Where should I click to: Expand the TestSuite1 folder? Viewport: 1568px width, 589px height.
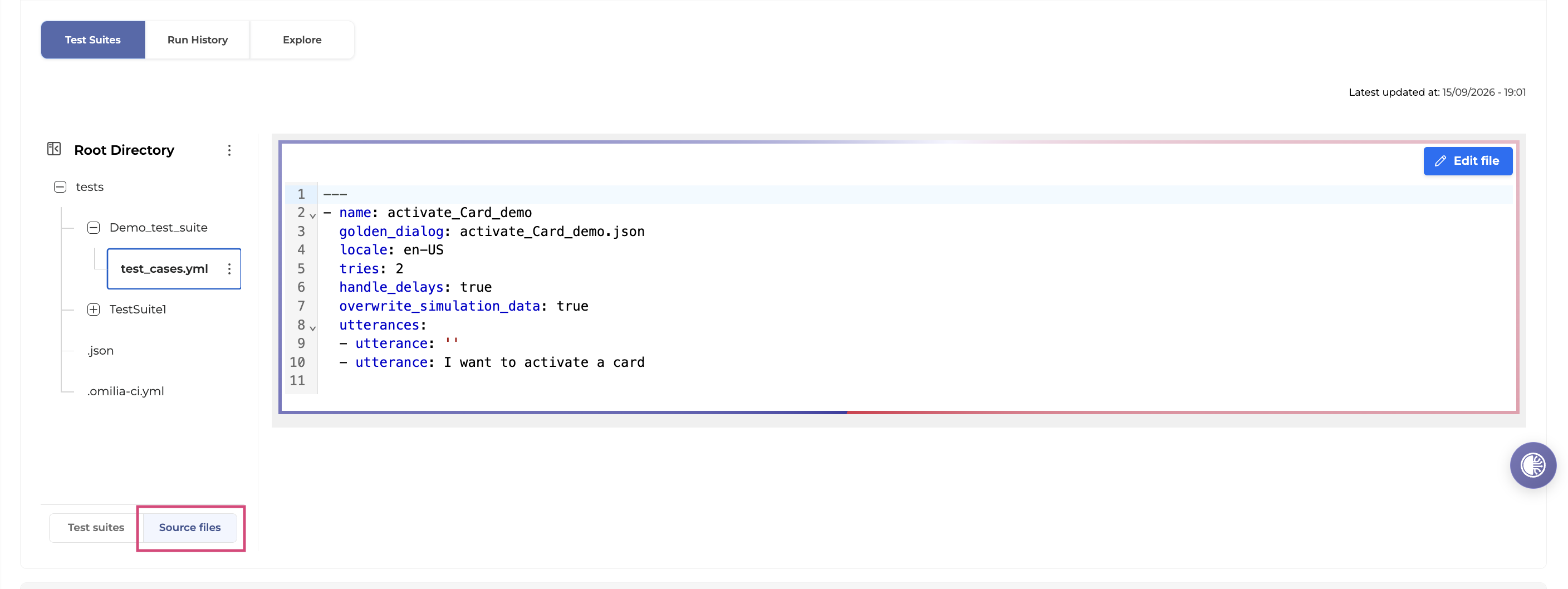tap(93, 309)
